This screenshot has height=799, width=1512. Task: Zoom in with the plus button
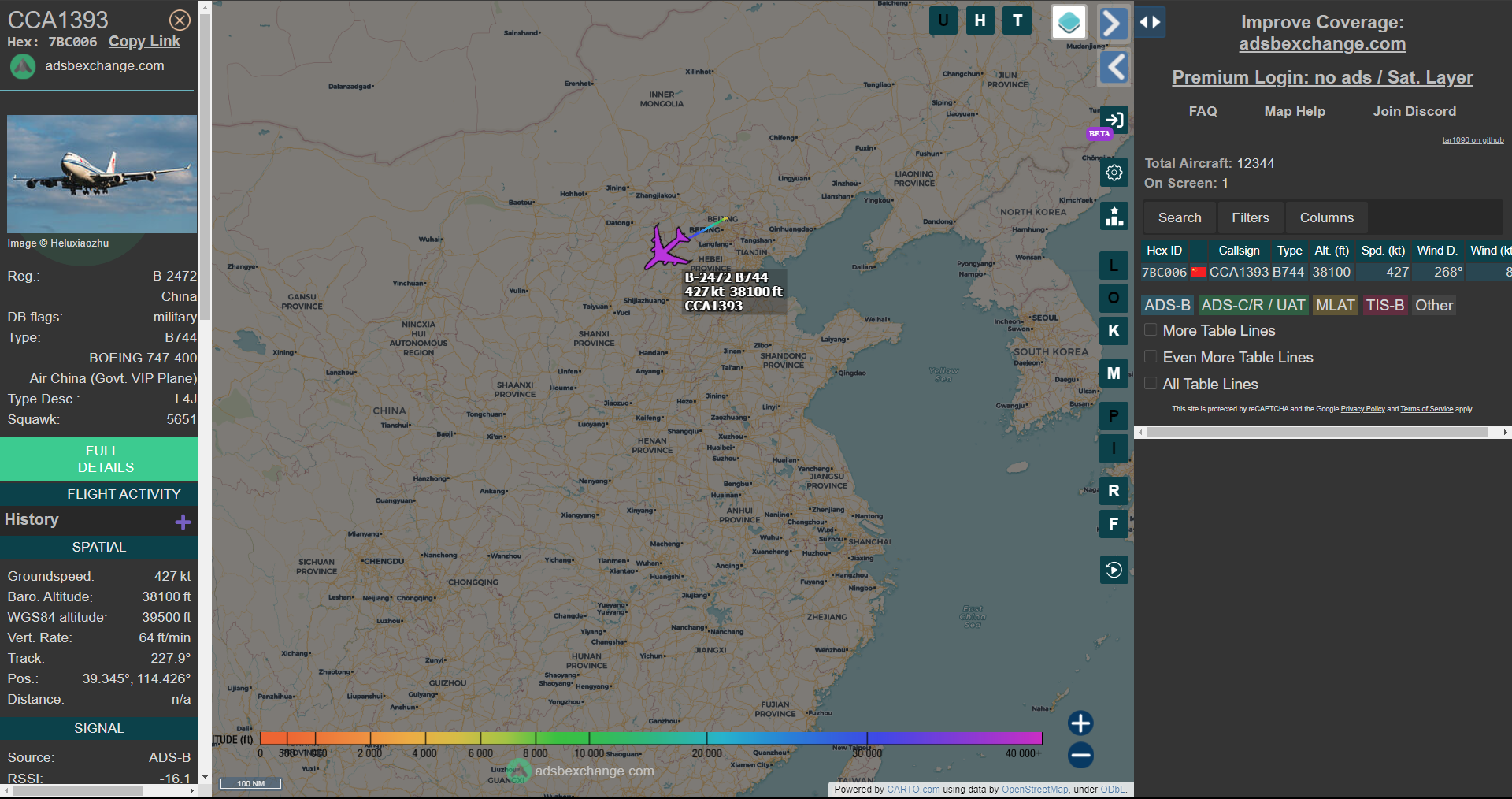(x=1080, y=723)
